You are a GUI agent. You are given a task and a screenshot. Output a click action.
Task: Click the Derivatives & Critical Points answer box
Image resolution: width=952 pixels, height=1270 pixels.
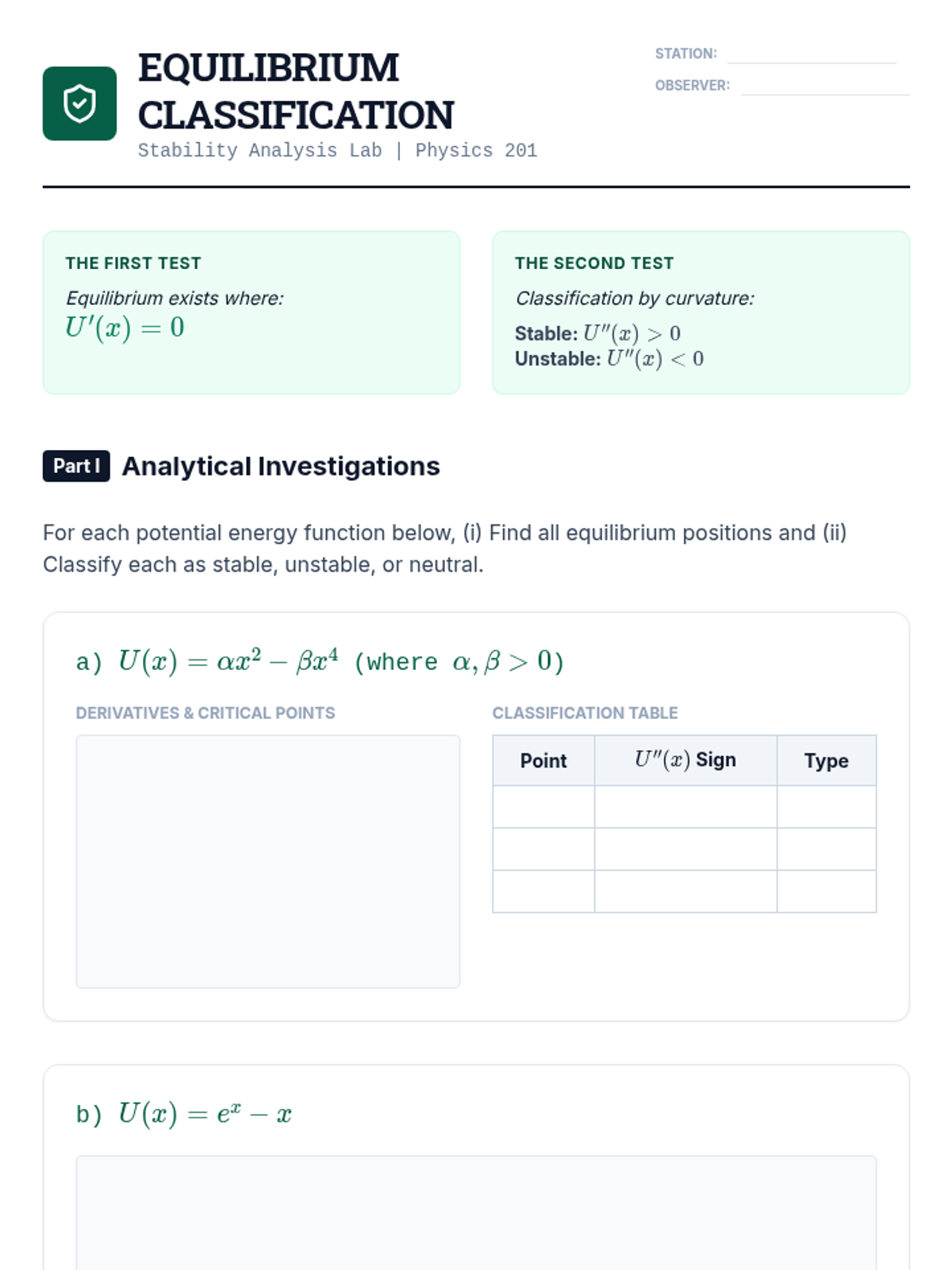pos(267,861)
